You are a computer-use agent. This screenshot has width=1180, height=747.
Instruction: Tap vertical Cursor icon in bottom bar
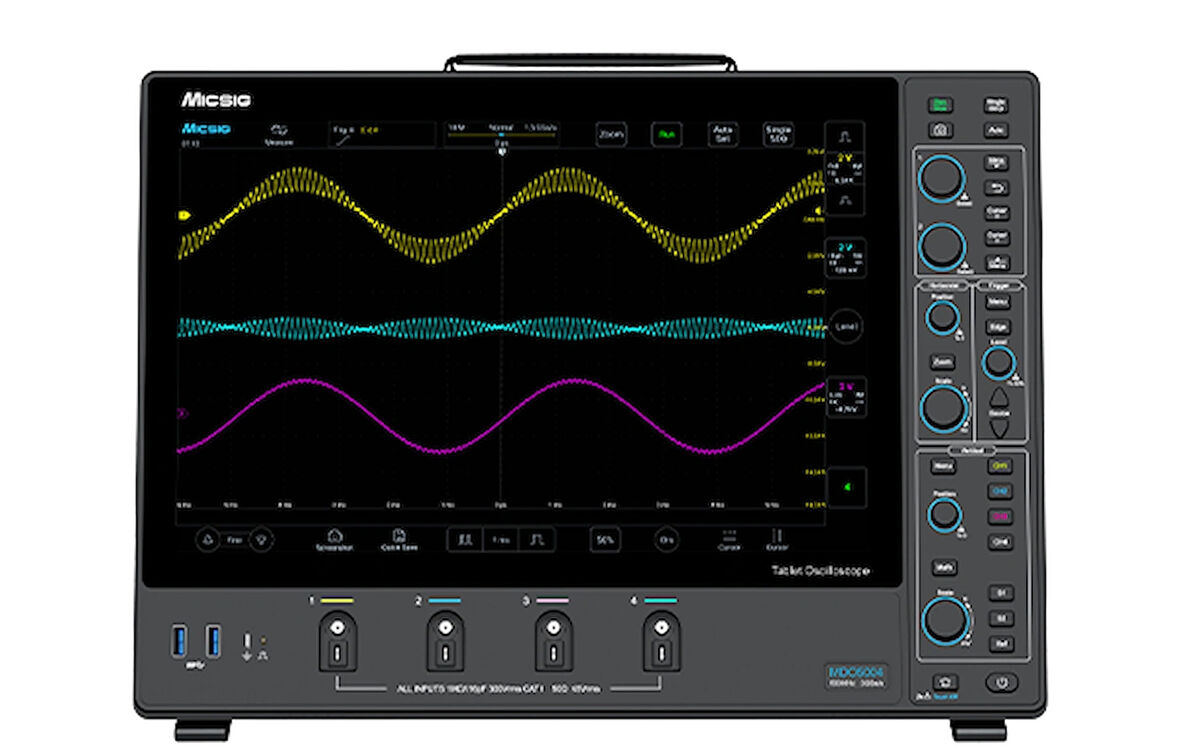click(776, 540)
